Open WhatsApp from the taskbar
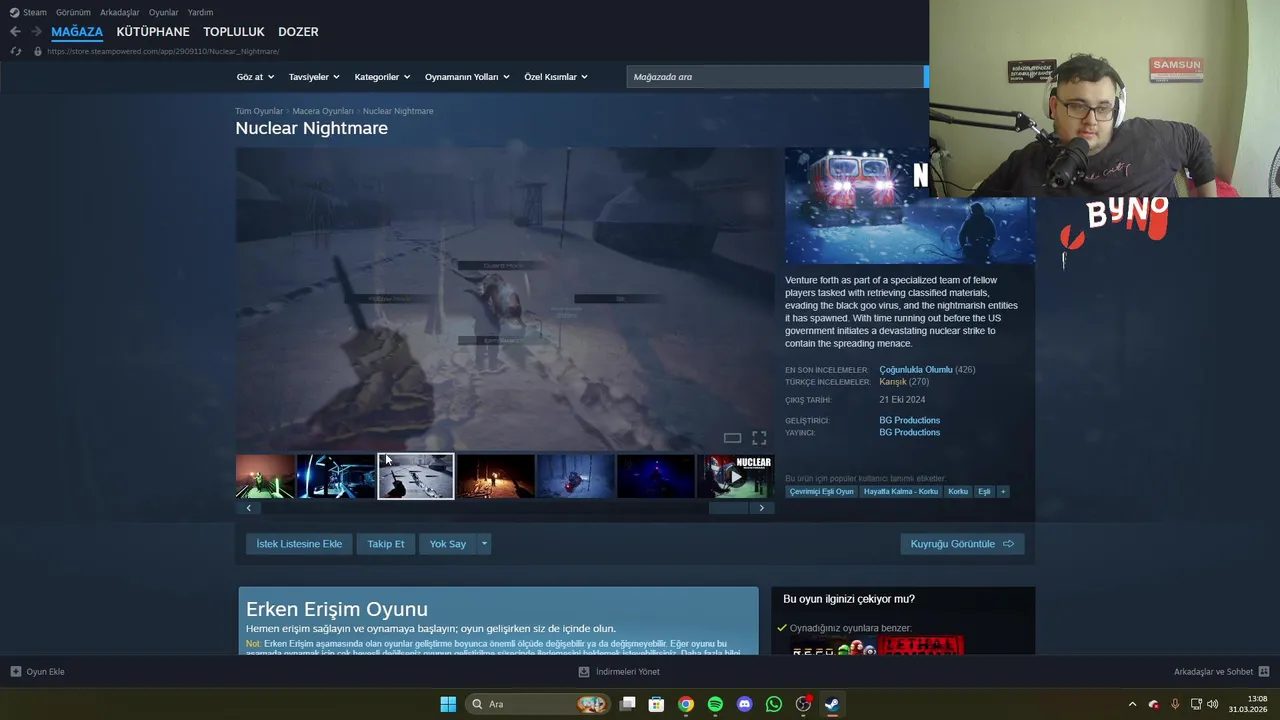This screenshot has height=720, width=1280. tap(773, 704)
